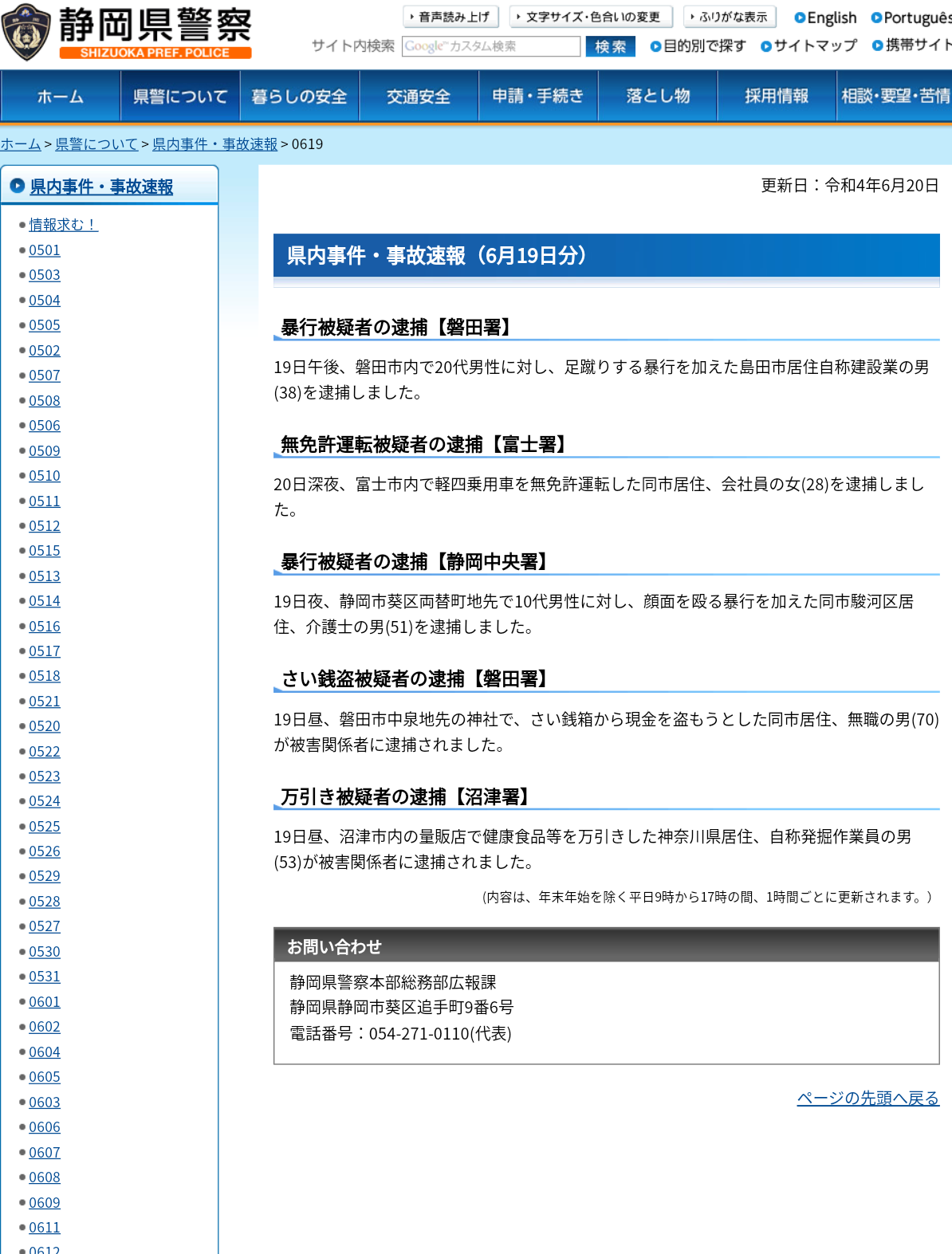
Task: Open 文字サイズ・色合いの変更 settings
Action: (591, 17)
